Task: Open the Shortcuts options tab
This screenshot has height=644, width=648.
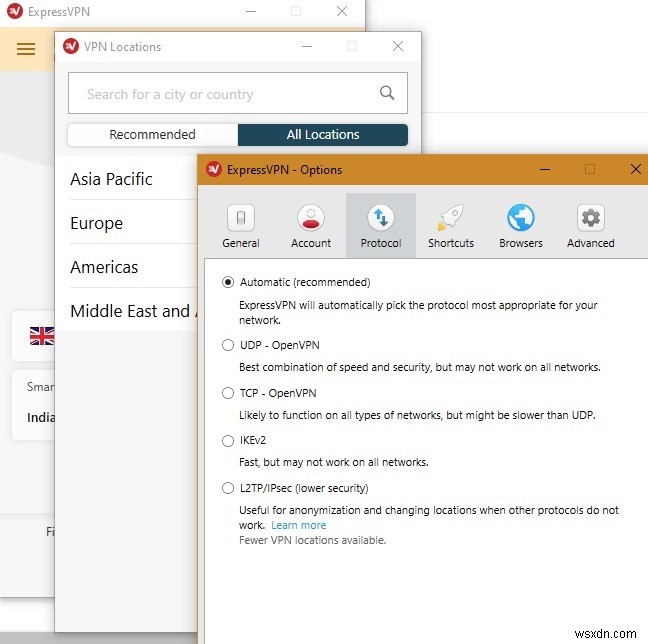Action: click(x=450, y=226)
